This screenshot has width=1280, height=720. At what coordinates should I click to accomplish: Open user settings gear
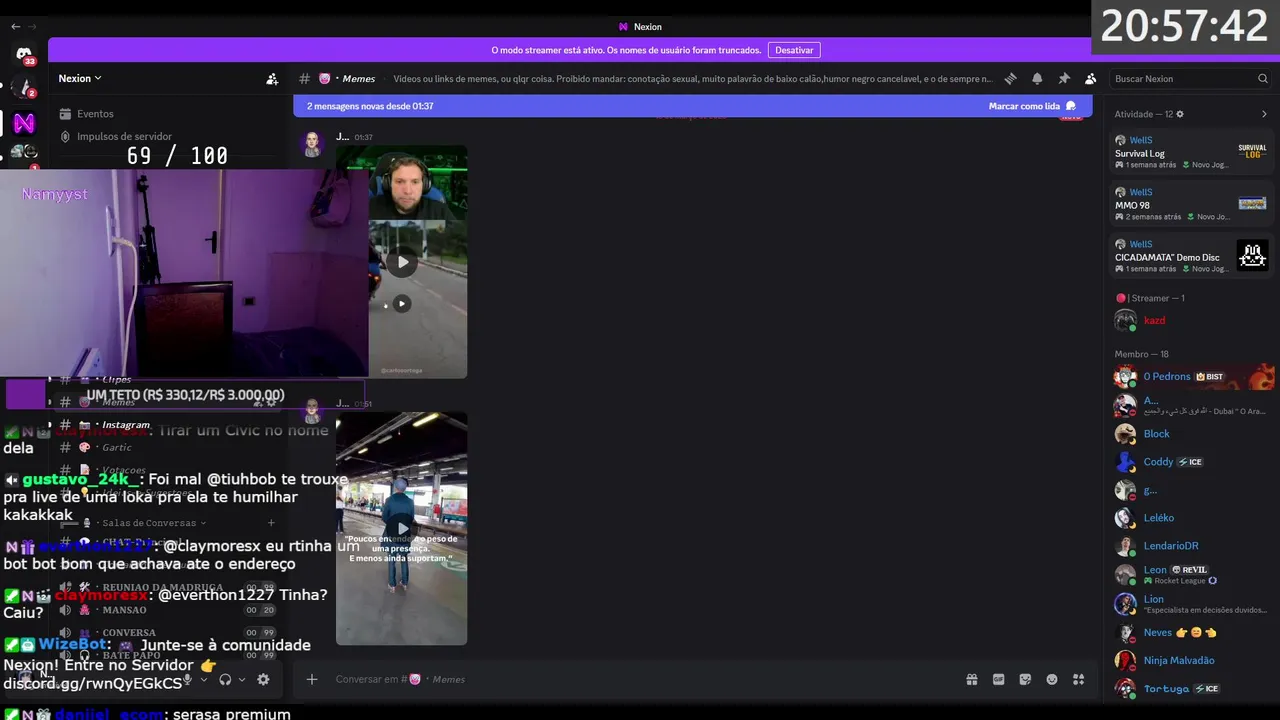tap(263, 680)
